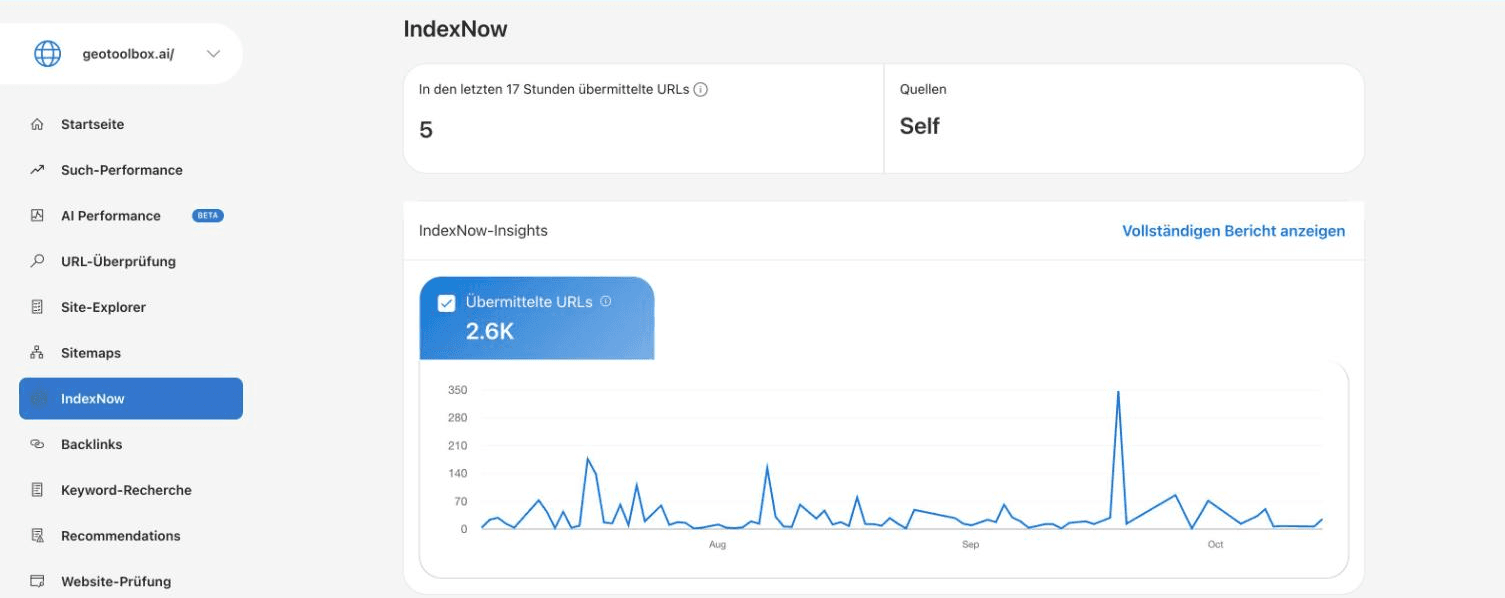Click info icon in the Übermittelte URLs card
This screenshot has width=1505, height=598.
point(605,301)
